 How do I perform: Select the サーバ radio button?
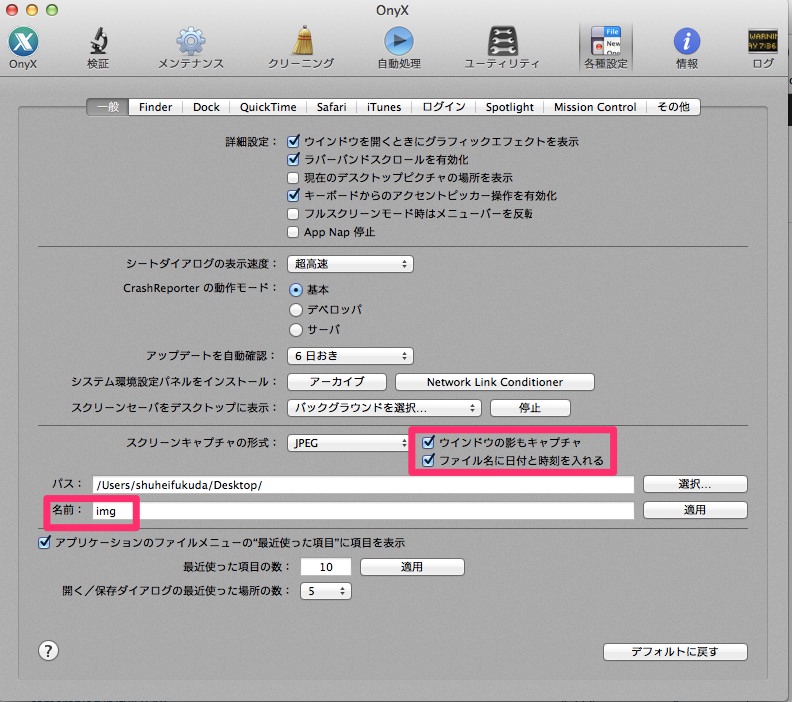pos(296,330)
